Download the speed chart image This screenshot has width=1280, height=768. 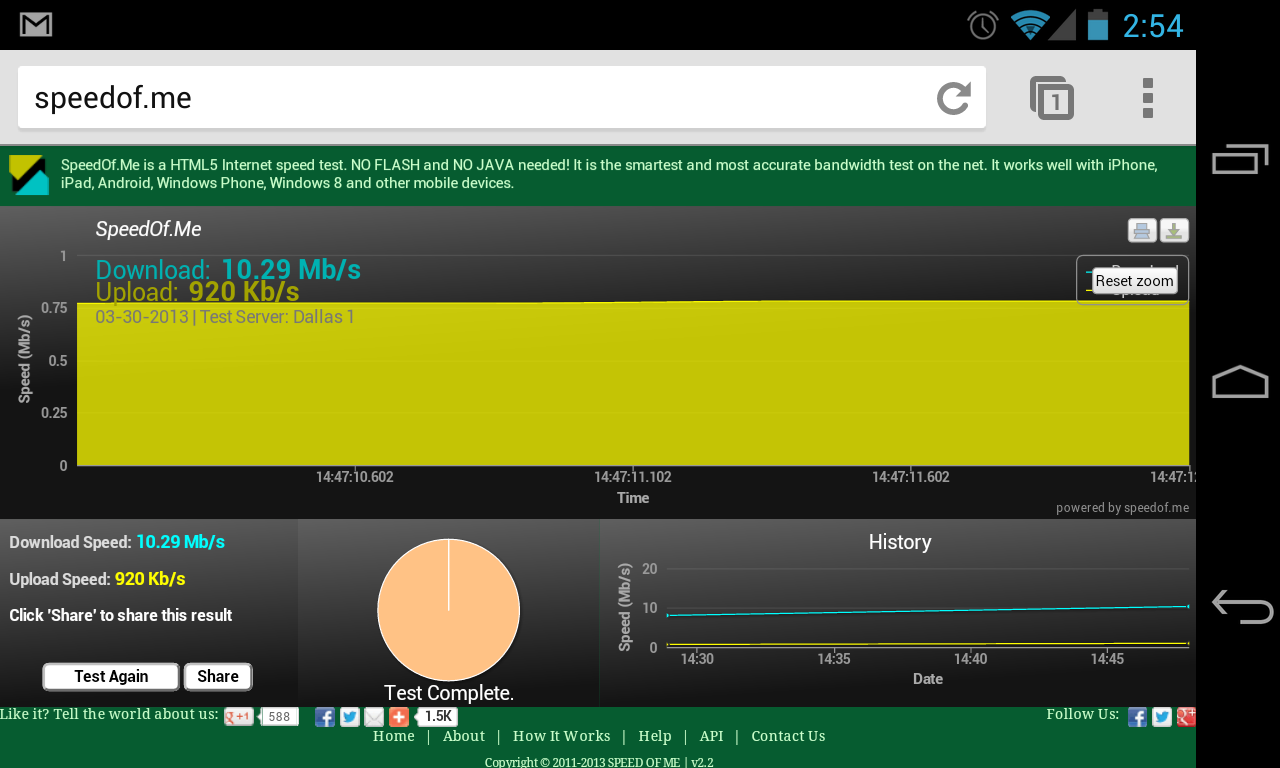point(1174,231)
